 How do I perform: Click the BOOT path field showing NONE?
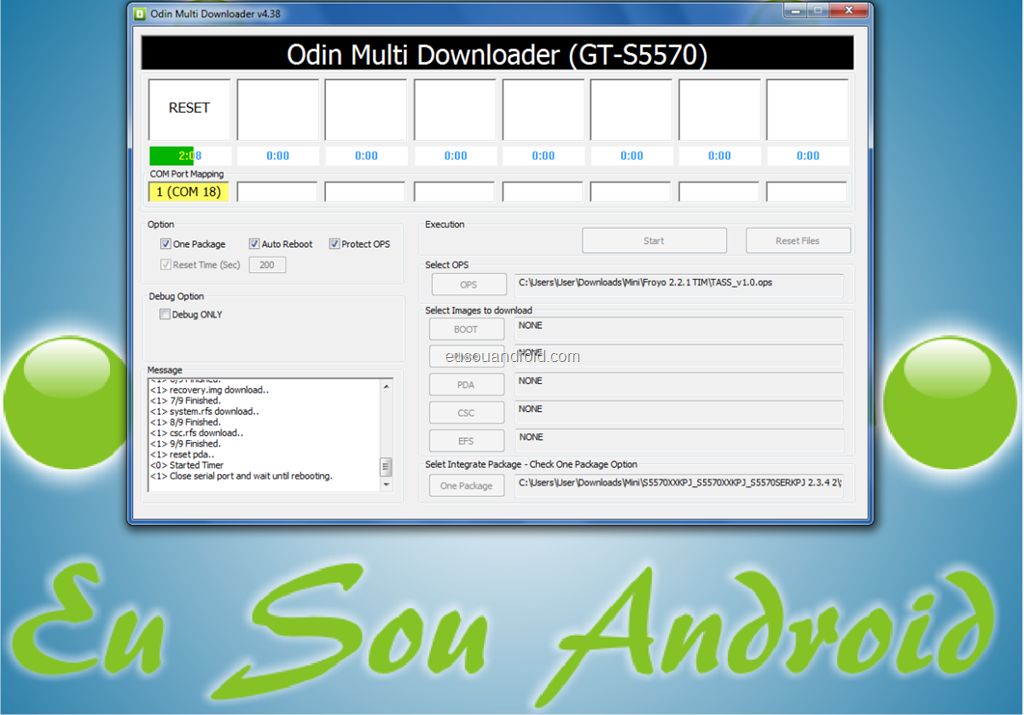[679, 329]
